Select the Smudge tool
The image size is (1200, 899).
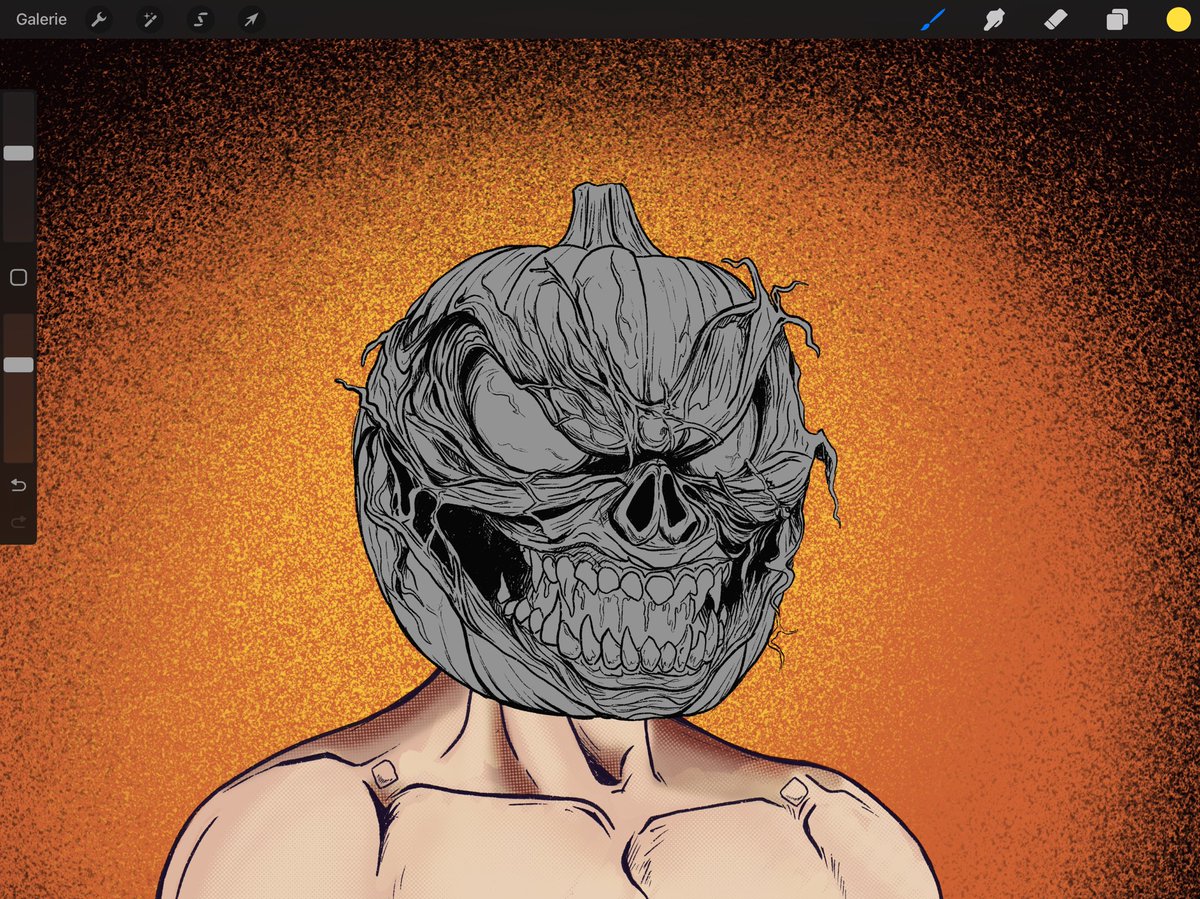(x=994, y=19)
